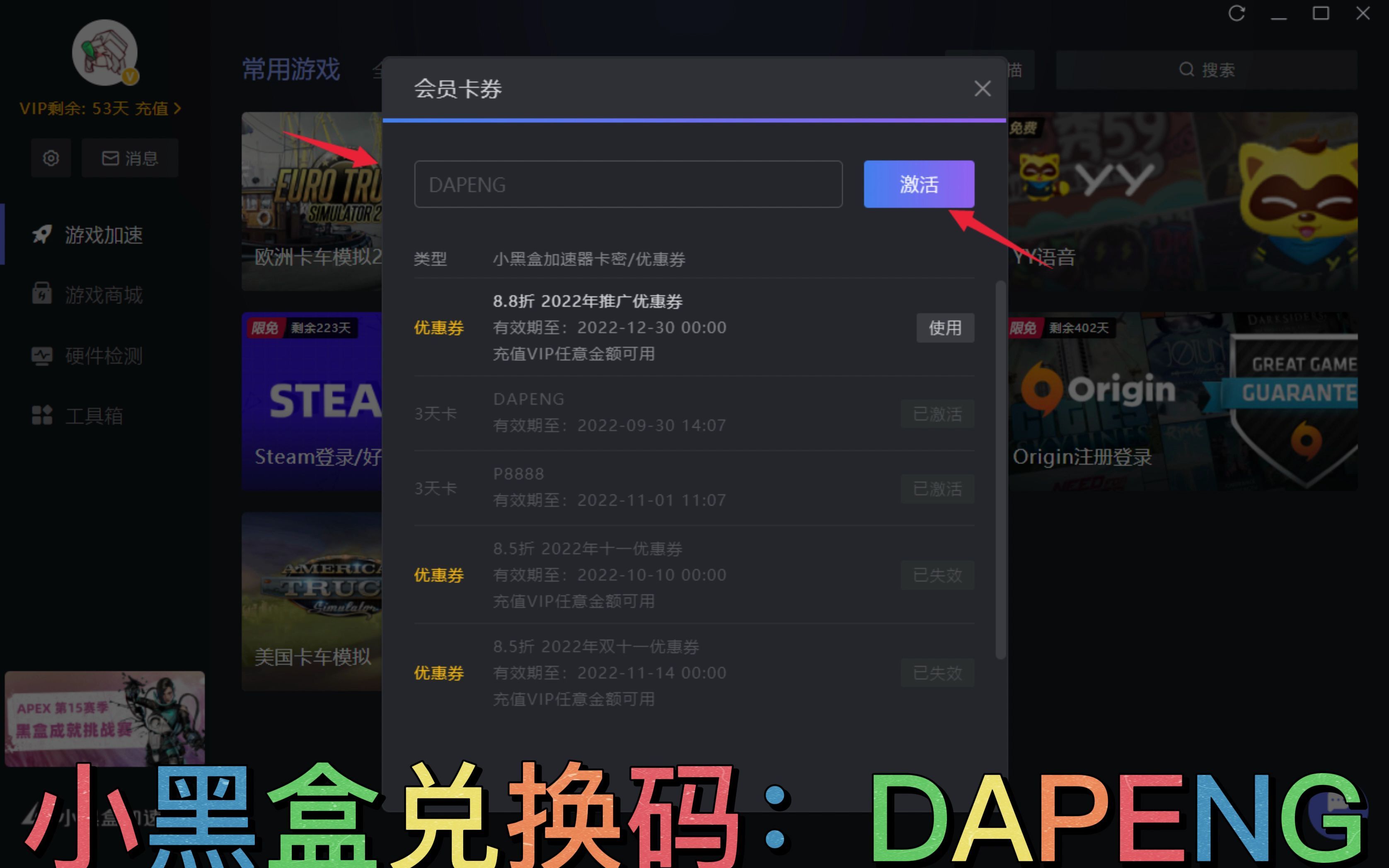
Task: Close the 会员卡券 dialog
Action: [982, 88]
